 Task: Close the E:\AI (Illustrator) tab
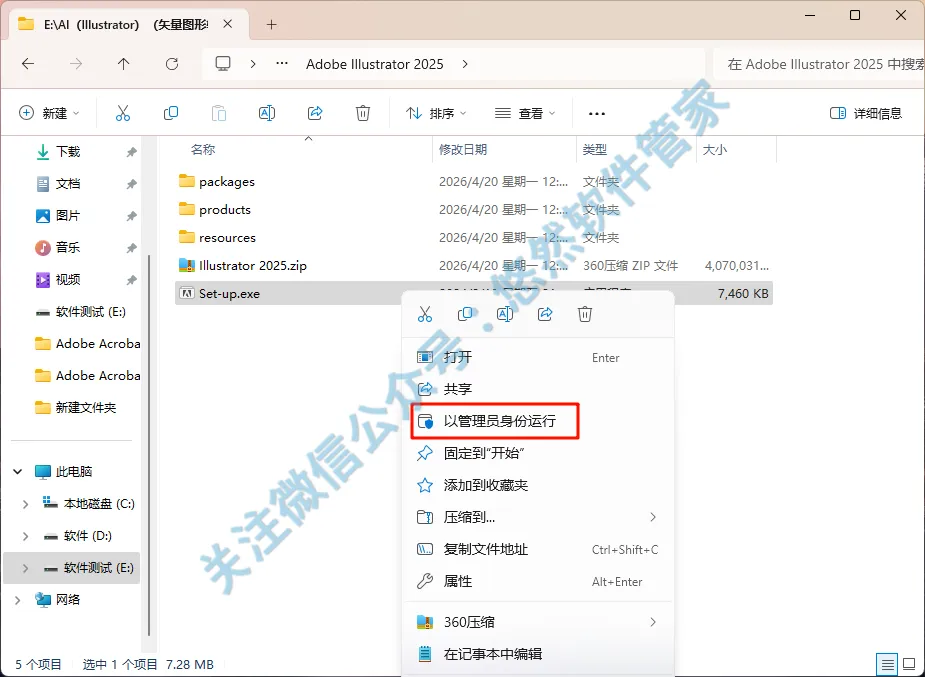(x=228, y=24)
